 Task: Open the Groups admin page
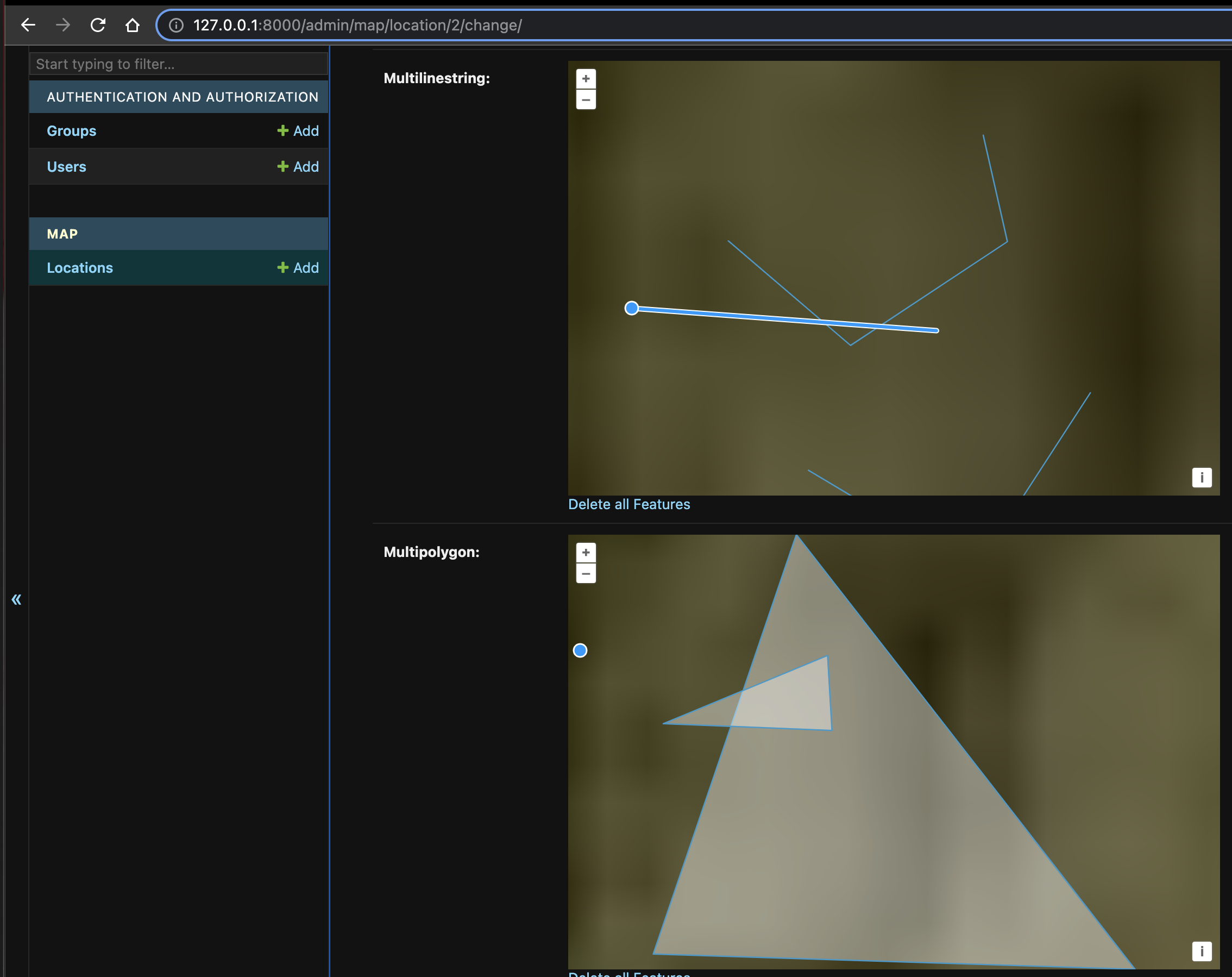[71, 131]
